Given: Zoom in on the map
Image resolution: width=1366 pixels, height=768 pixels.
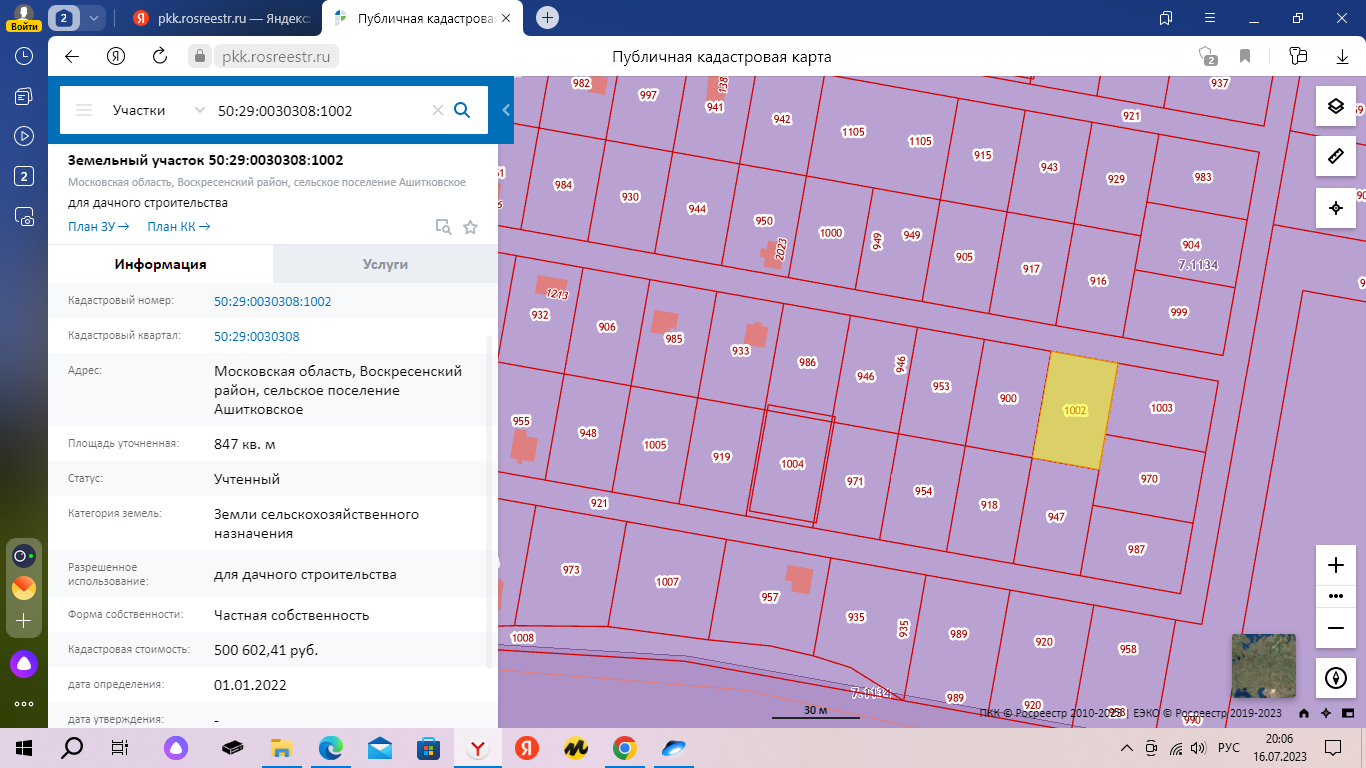Looking at the screenshot, I should coord(1335,565).
